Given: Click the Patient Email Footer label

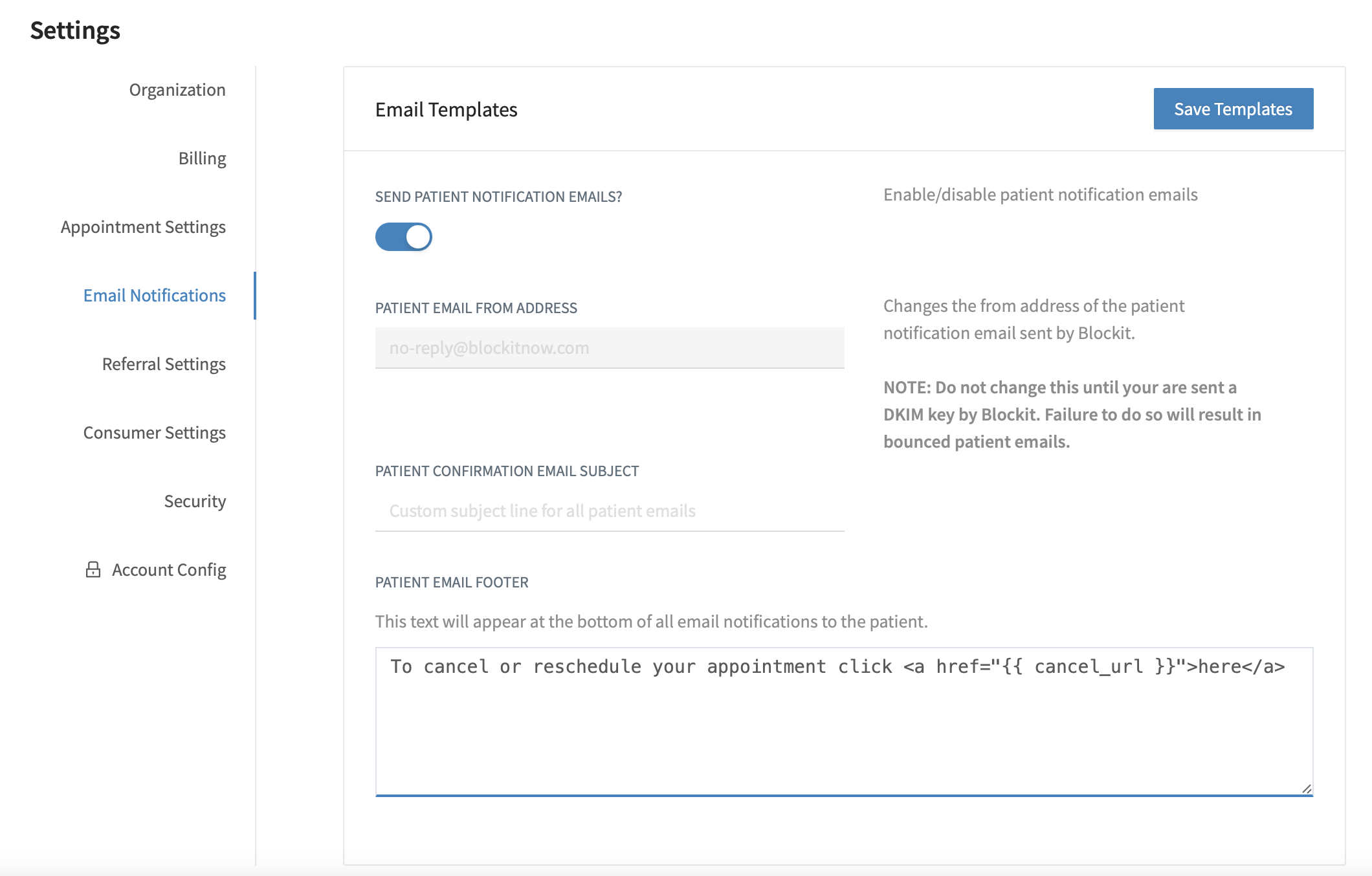Looking at the screenshot, I should 452,582.
